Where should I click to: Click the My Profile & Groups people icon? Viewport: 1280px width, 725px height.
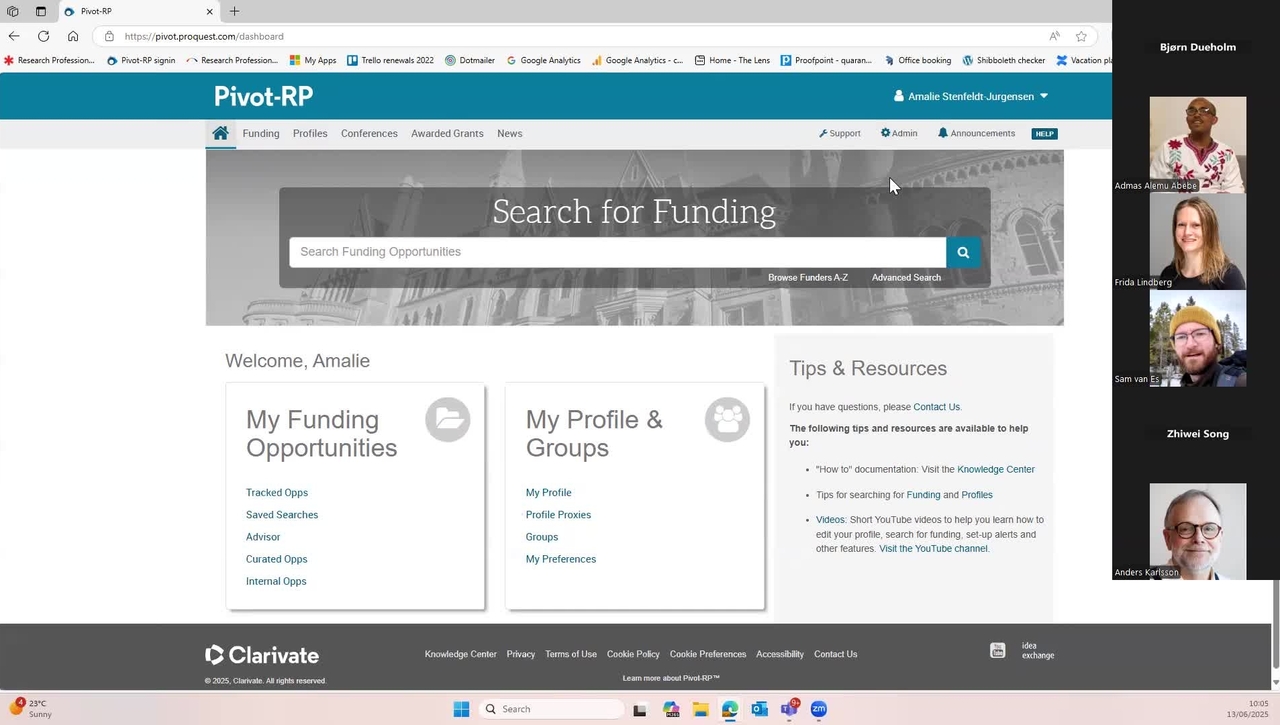coord(727,420)
